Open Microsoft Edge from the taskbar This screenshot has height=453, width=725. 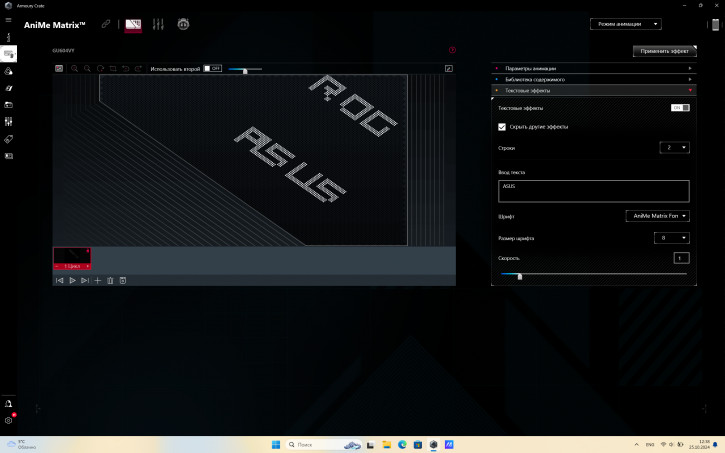402,445
